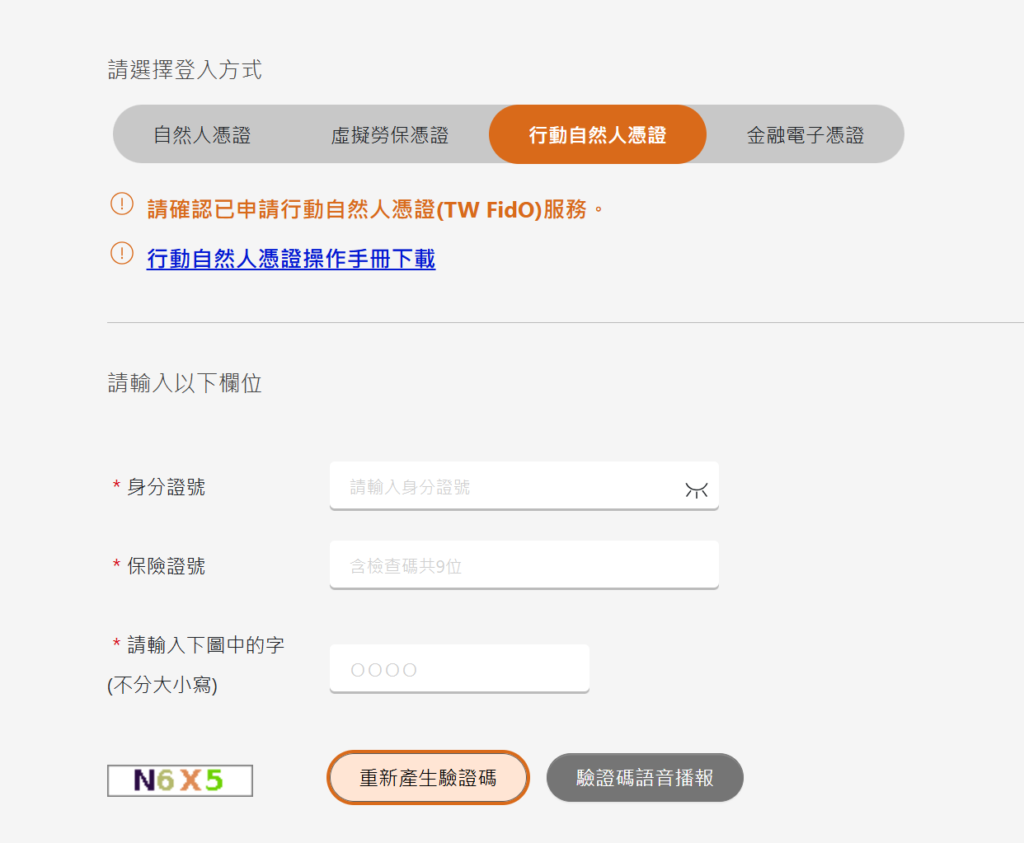Click the 身分證號 input field

510,486
